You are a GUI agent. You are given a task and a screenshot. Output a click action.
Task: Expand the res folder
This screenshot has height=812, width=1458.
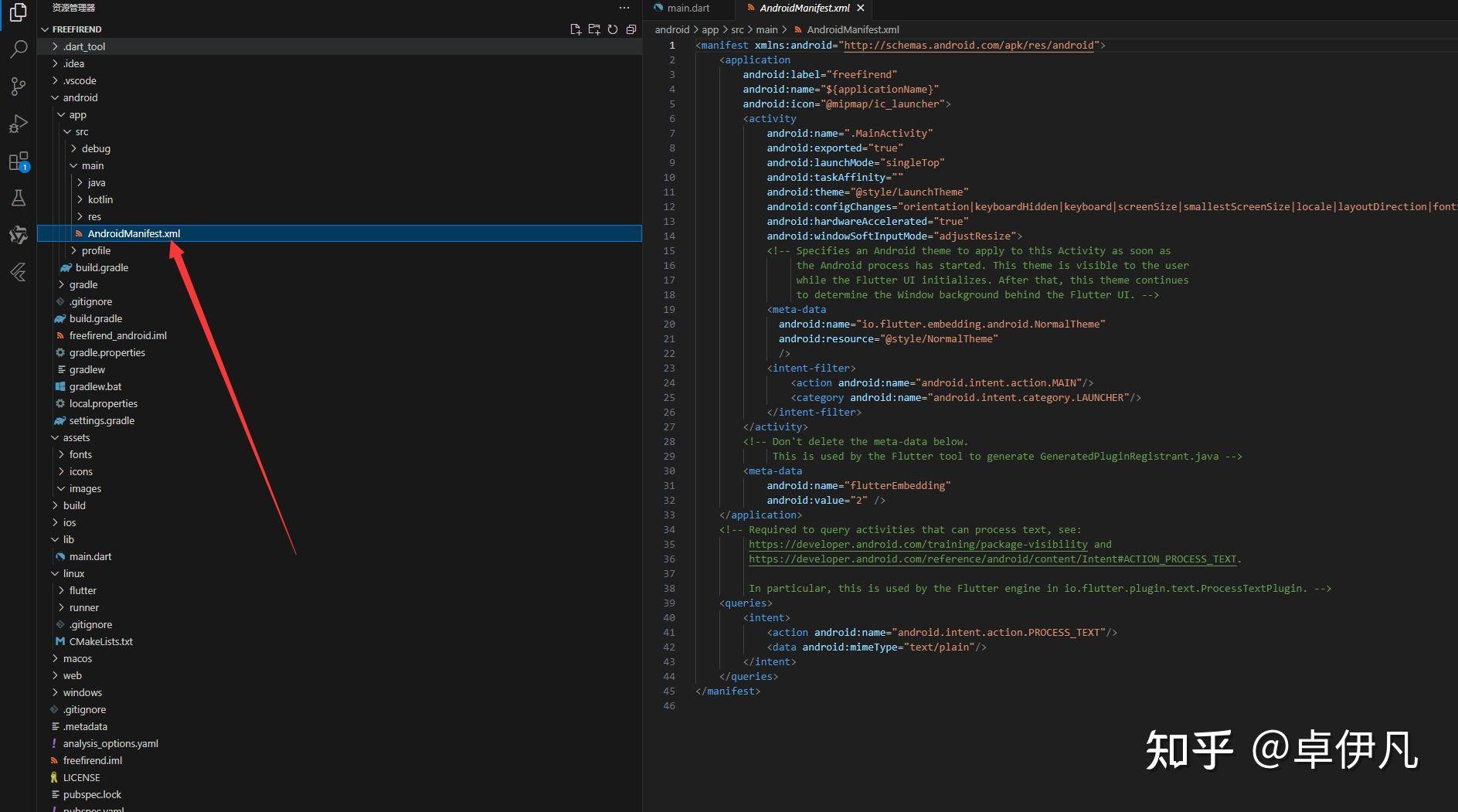click(x=340, y=216)
